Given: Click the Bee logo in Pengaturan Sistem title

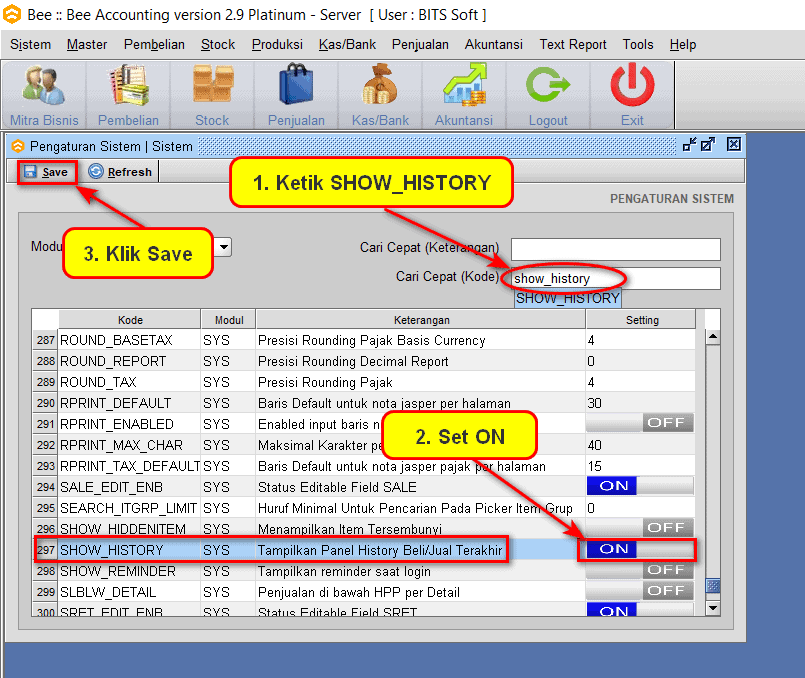Looking at the screenshot, I should 17,146.
